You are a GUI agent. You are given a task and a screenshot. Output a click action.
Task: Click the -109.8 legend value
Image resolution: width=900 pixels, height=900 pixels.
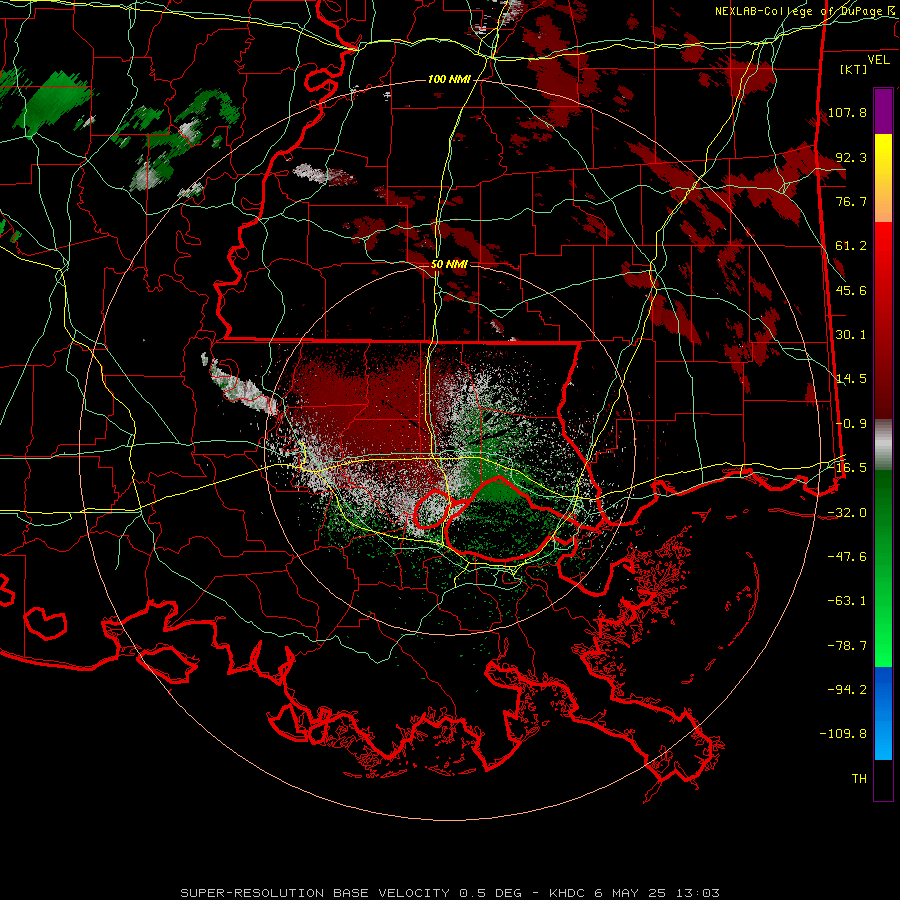click(843, 734)
